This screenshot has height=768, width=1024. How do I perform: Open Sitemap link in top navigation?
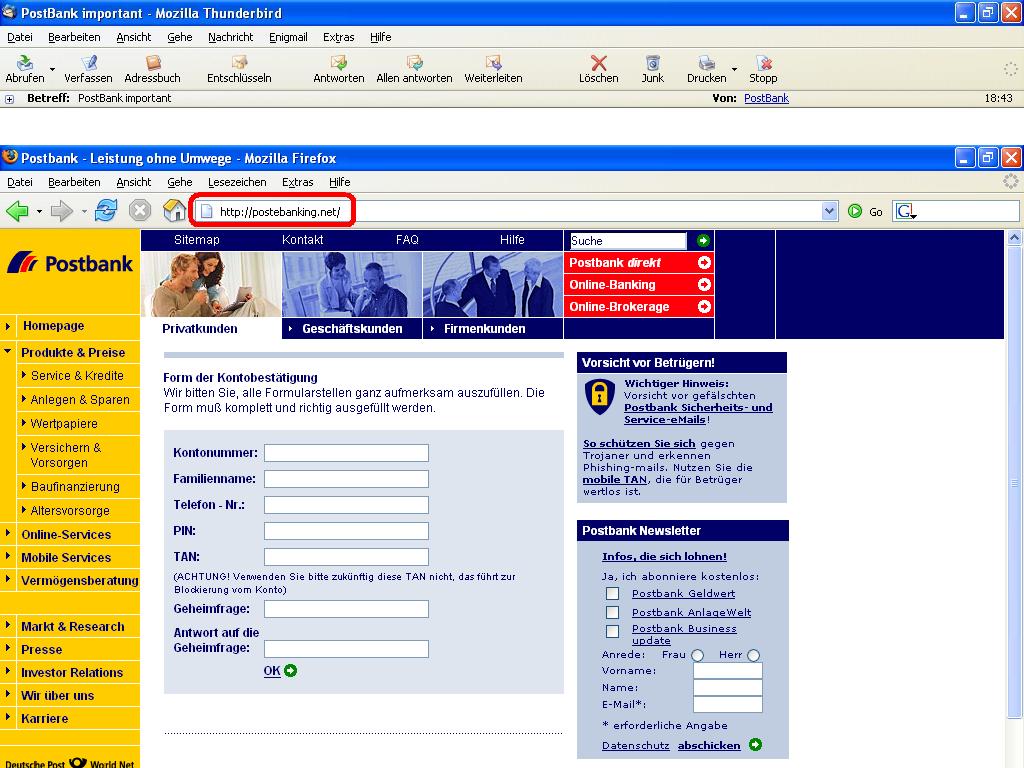pyautogui.click(x=197, y=240)
